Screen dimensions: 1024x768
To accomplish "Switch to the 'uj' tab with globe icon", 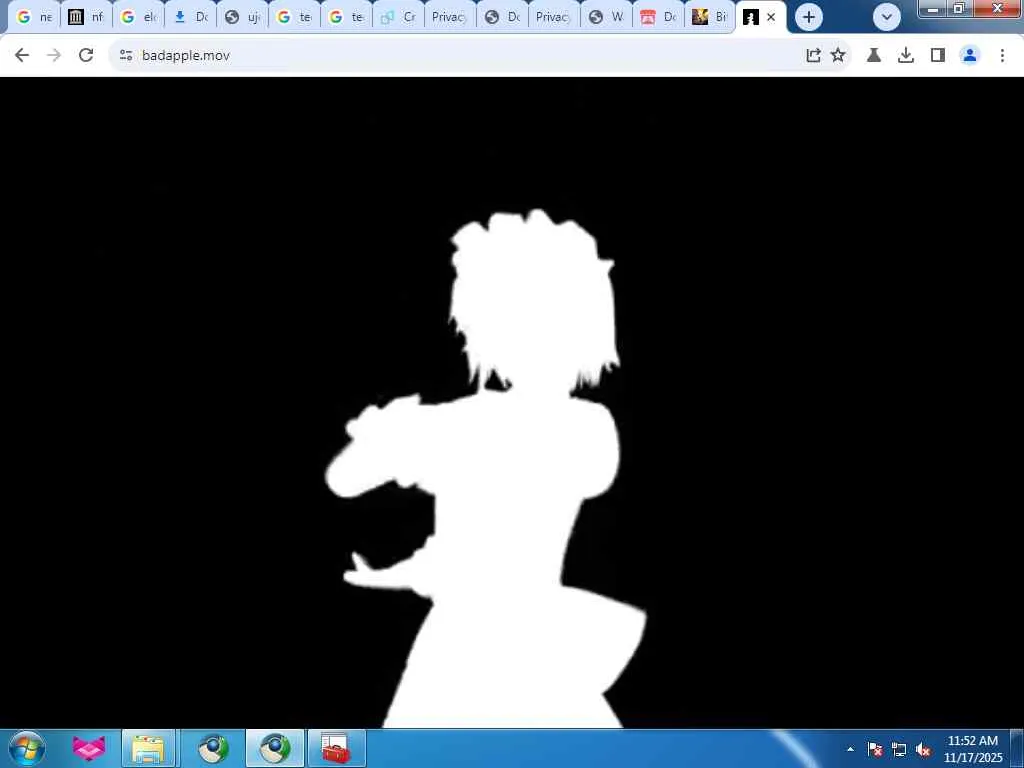I will [242, 18].
